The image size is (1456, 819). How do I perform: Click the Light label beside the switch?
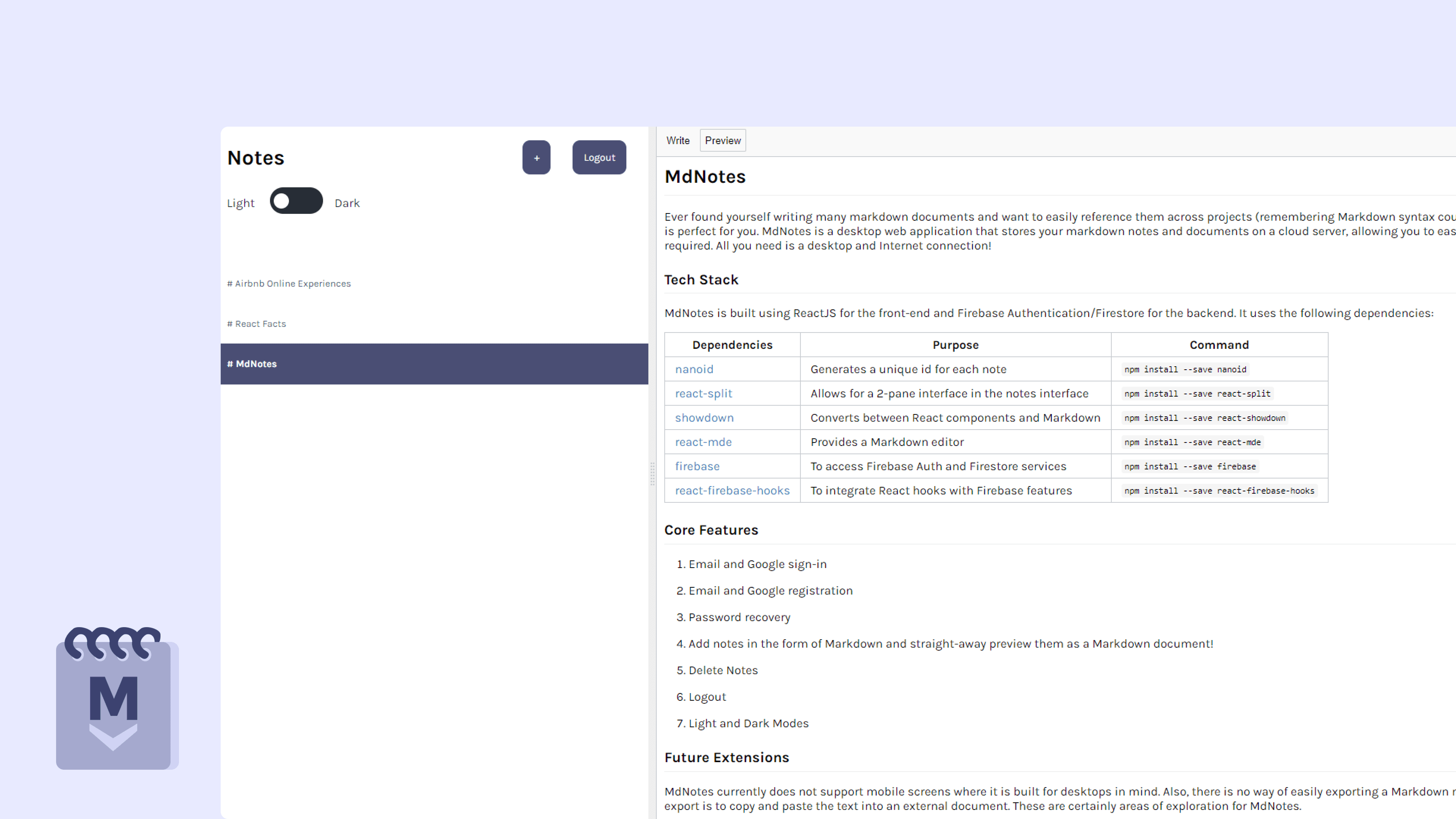(x=240, y=204)
